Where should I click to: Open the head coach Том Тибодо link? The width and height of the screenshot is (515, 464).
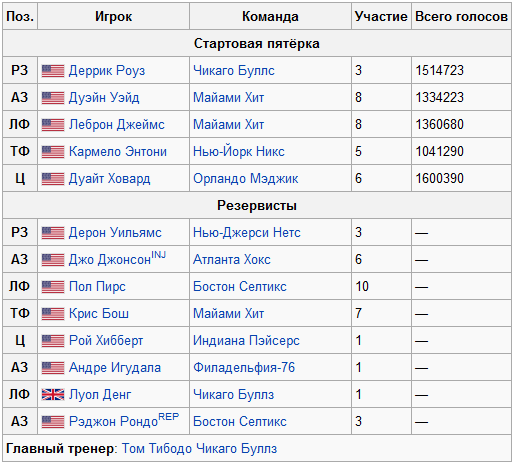click(157, 449)
